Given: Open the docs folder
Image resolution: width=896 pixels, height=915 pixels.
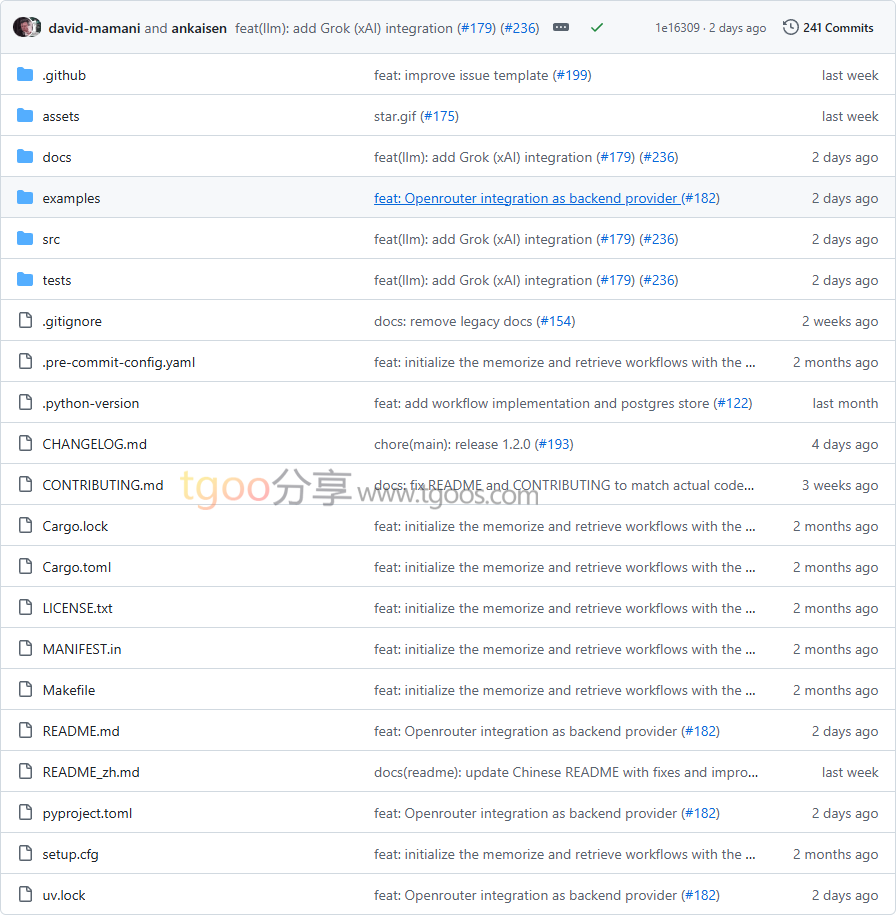Looking at the screenshot, I should [57, 157].
